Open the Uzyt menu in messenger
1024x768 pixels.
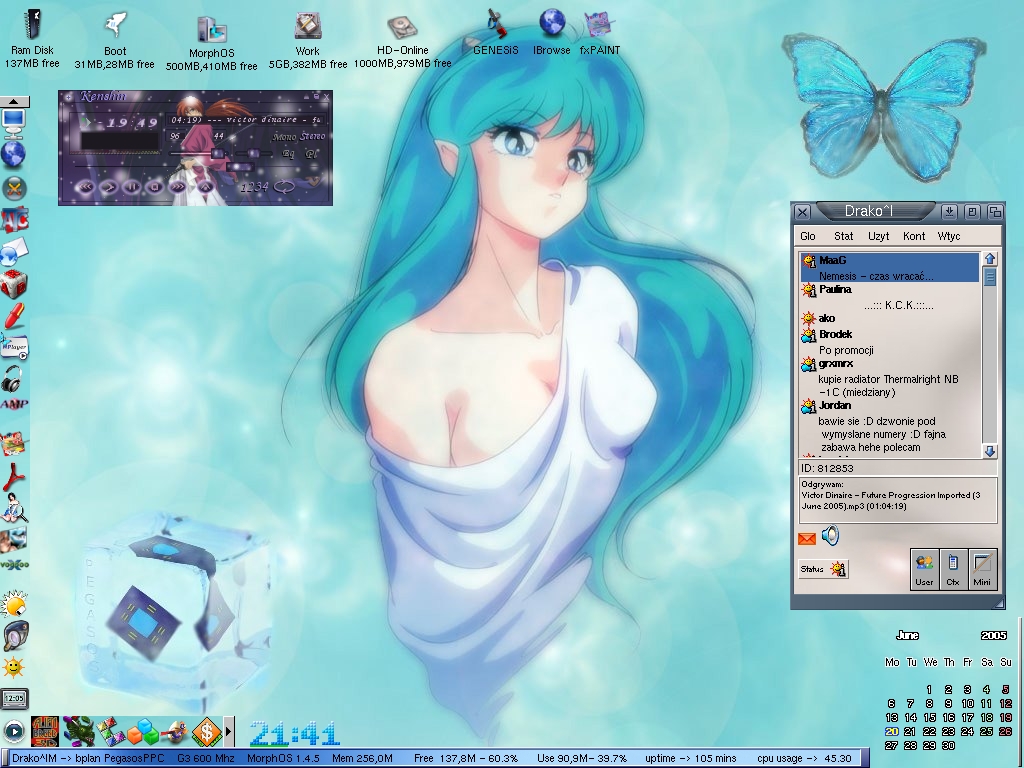click(x=878, y=236)
